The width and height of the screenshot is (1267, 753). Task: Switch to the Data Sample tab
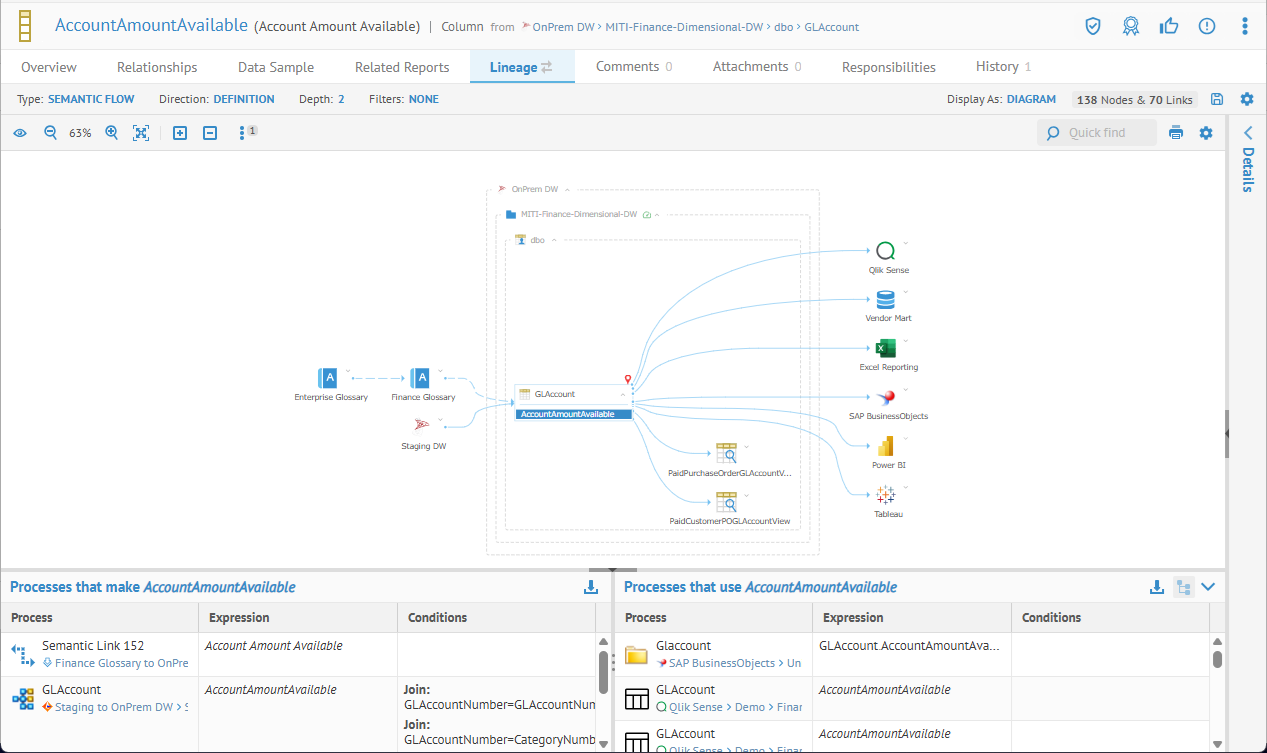276,67
